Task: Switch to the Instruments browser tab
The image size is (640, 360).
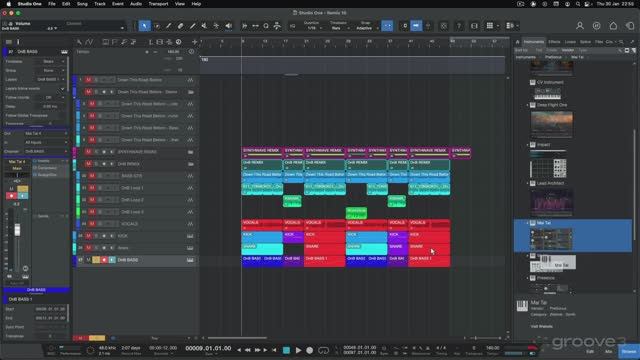Action: (x=534, y=42)
